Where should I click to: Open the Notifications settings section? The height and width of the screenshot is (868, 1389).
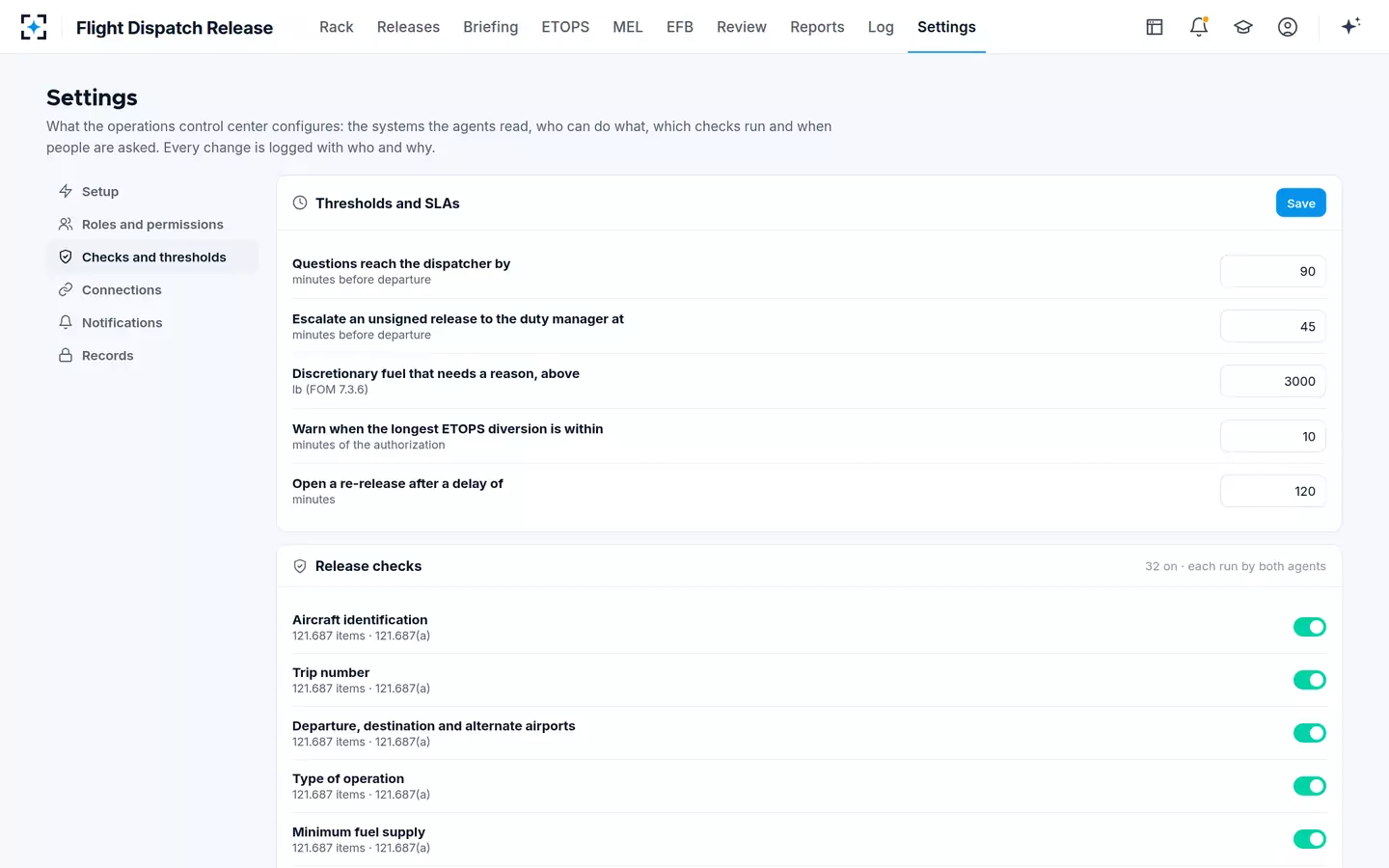[x=152, y=322]
